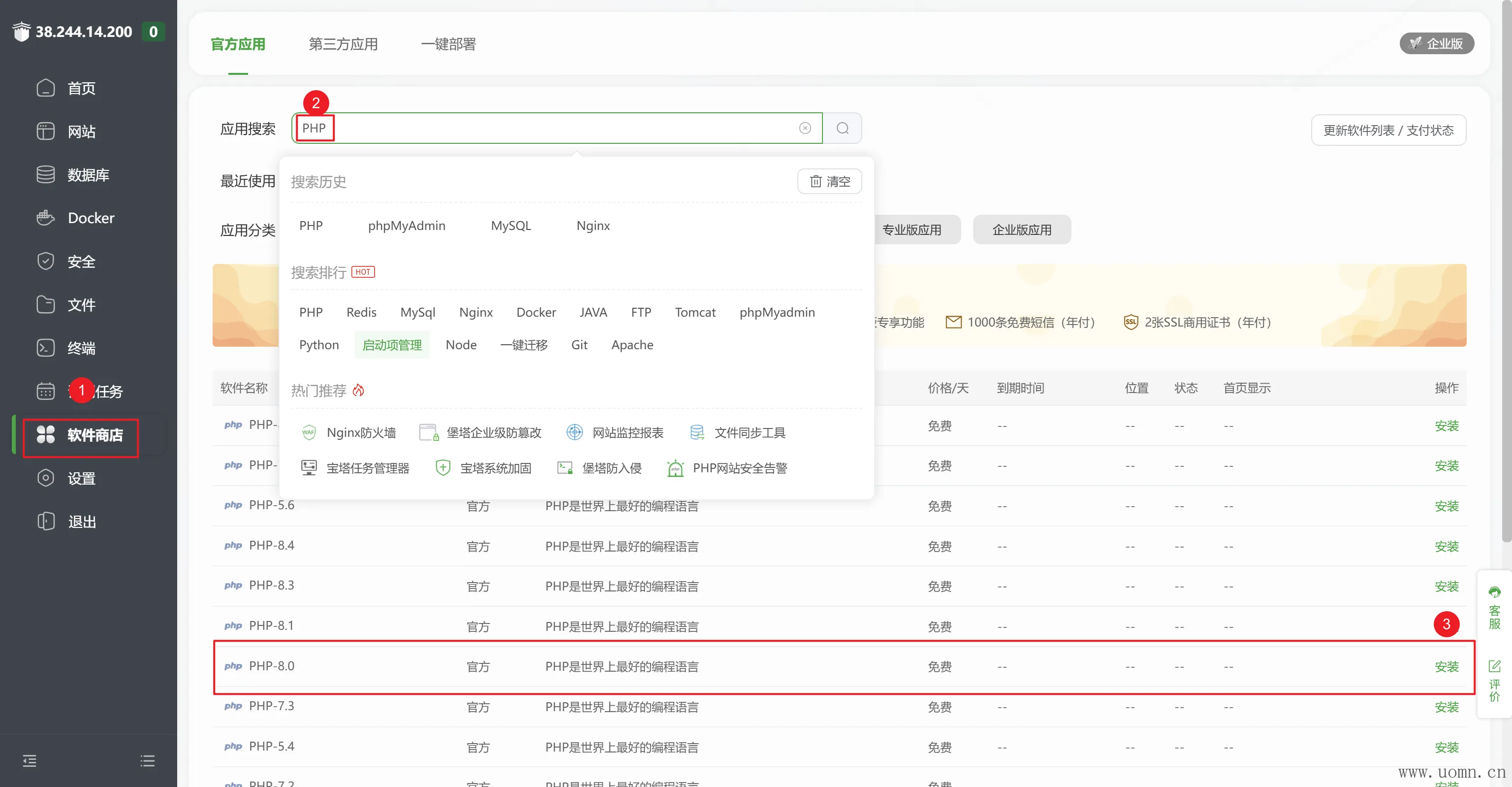Collapse the sidebar with the bottom-left icon
1512x787 pixels.
pyautogui.click(x=30, y=760)
